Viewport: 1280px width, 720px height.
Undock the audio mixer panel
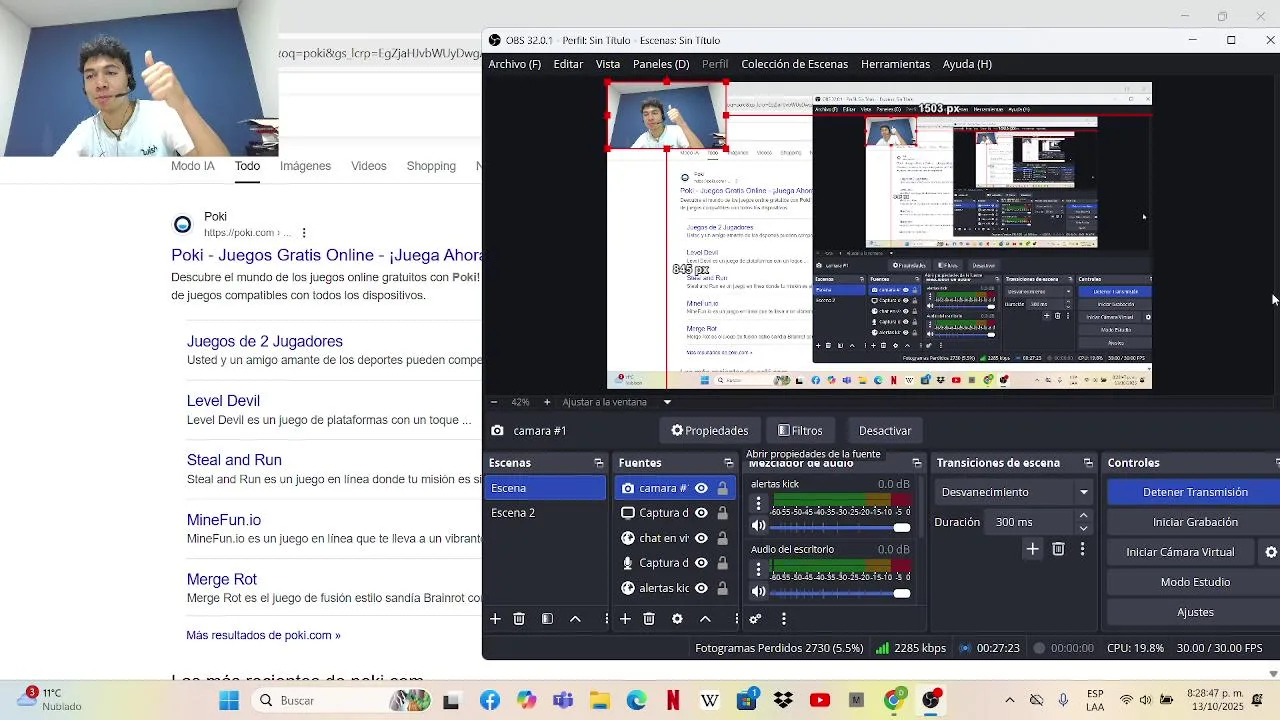click(x=917, y=463)
